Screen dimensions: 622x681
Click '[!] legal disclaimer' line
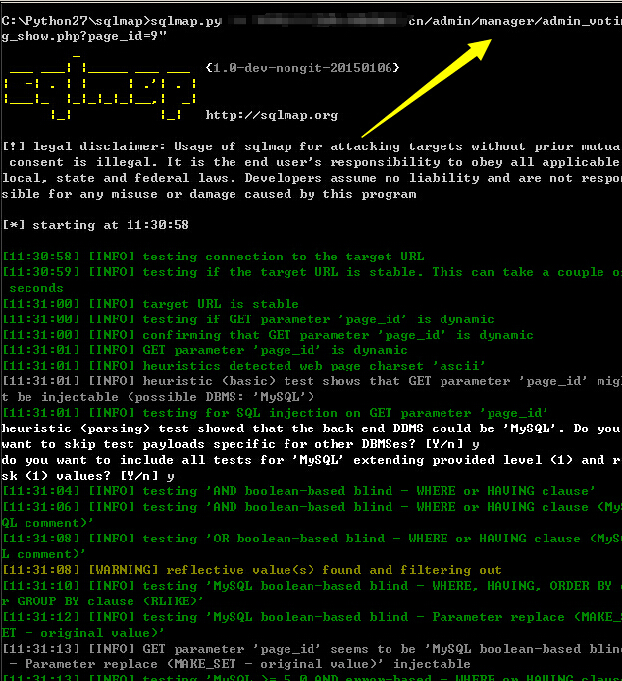[311, 146]
